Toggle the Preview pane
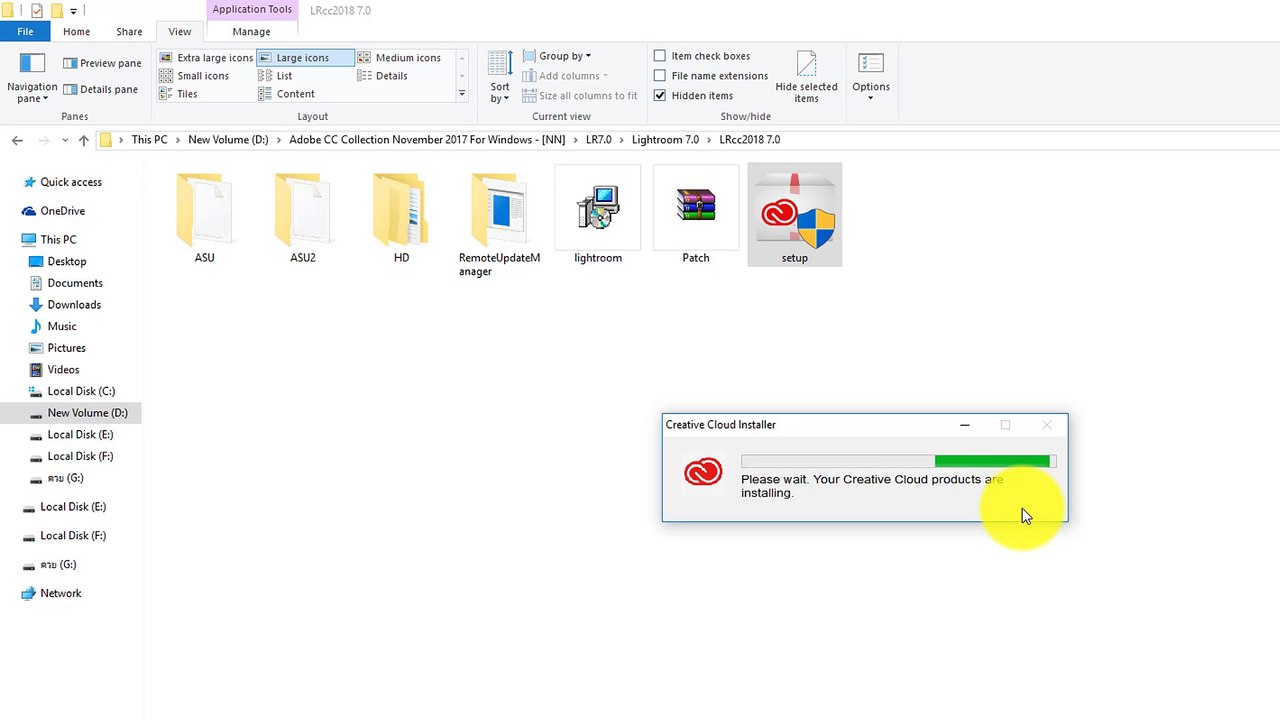The height and width of the screenshot is (720, 1280). point(101,63)
